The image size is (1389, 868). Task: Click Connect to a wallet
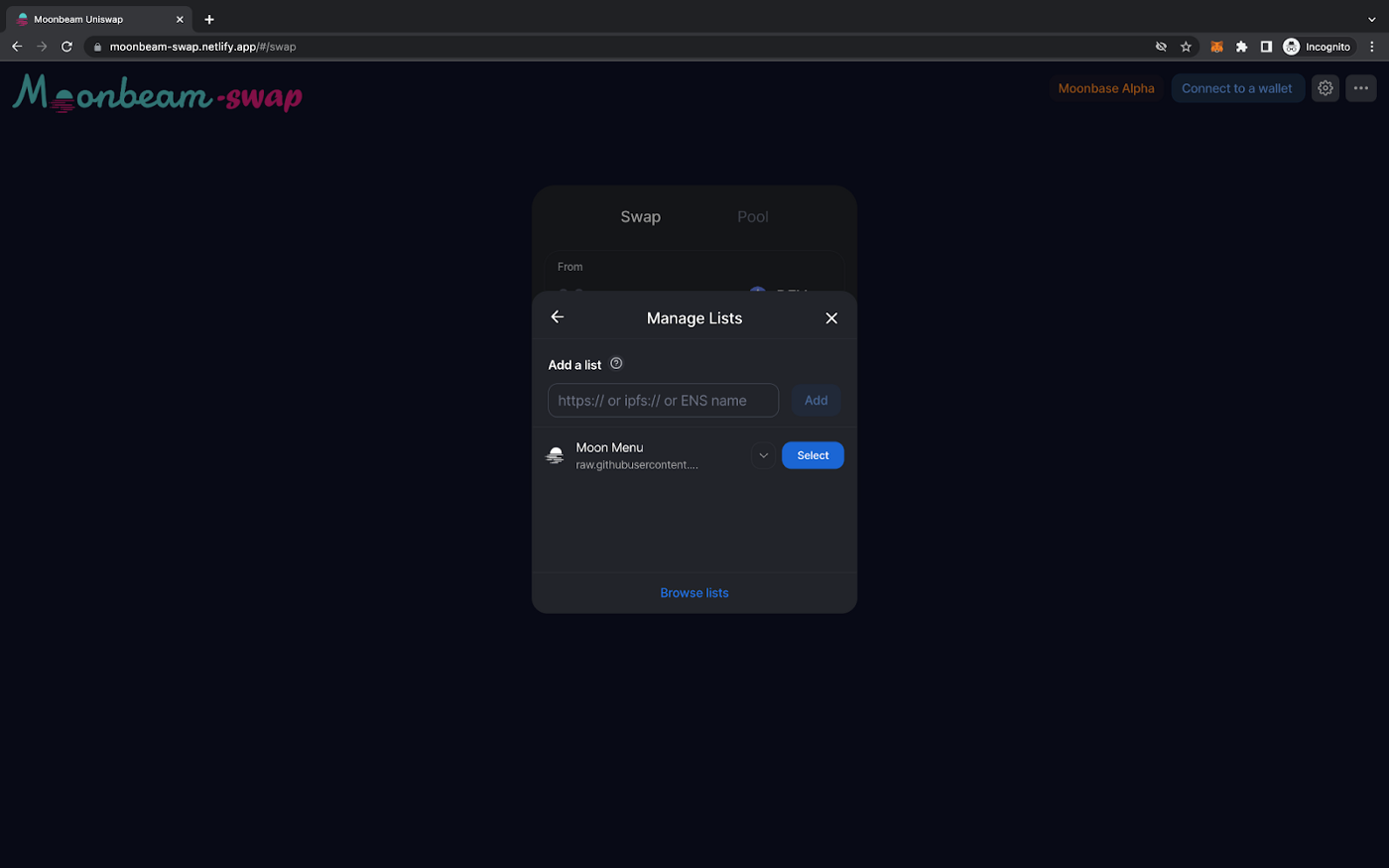pyautogui.click(x=1237, y=88)
